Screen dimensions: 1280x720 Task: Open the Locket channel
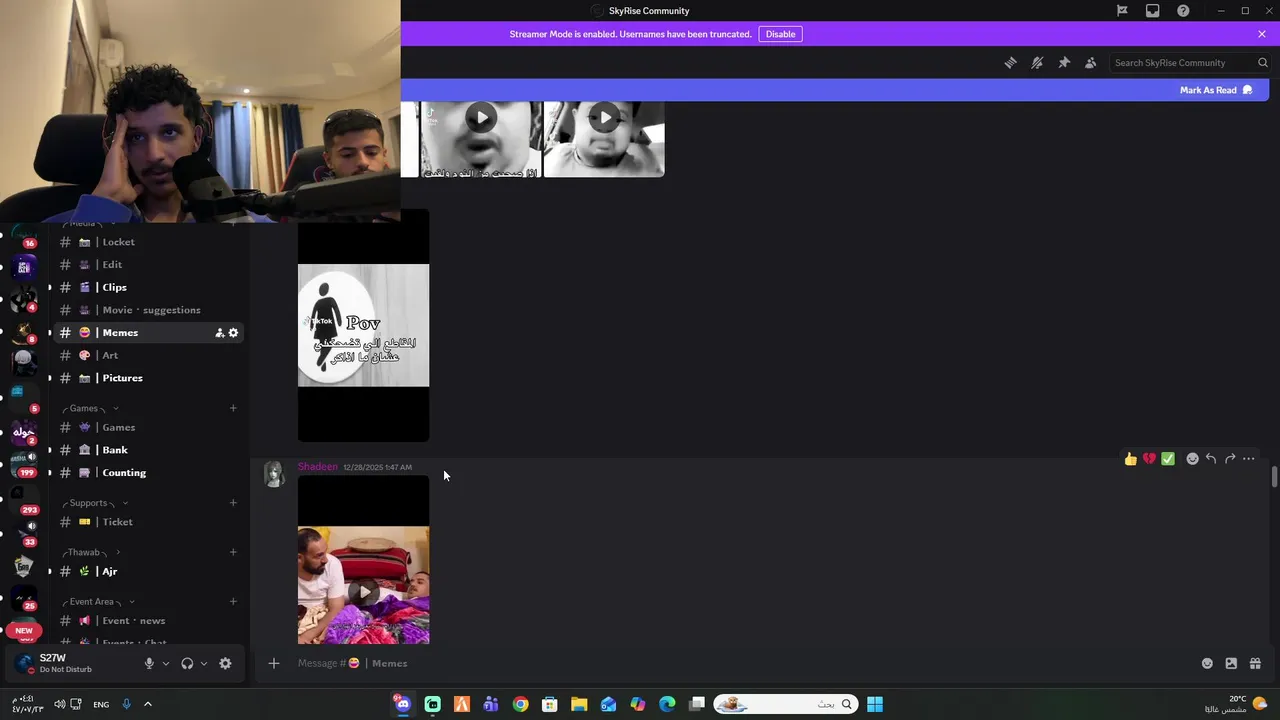point(150,242)
